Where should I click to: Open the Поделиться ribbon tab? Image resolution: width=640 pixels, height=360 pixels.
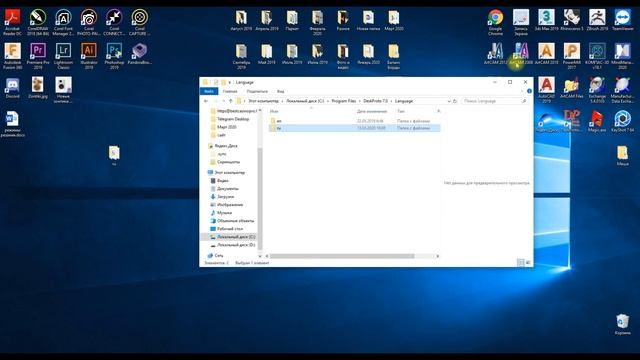pyautogui.click(x=257, y=91)
